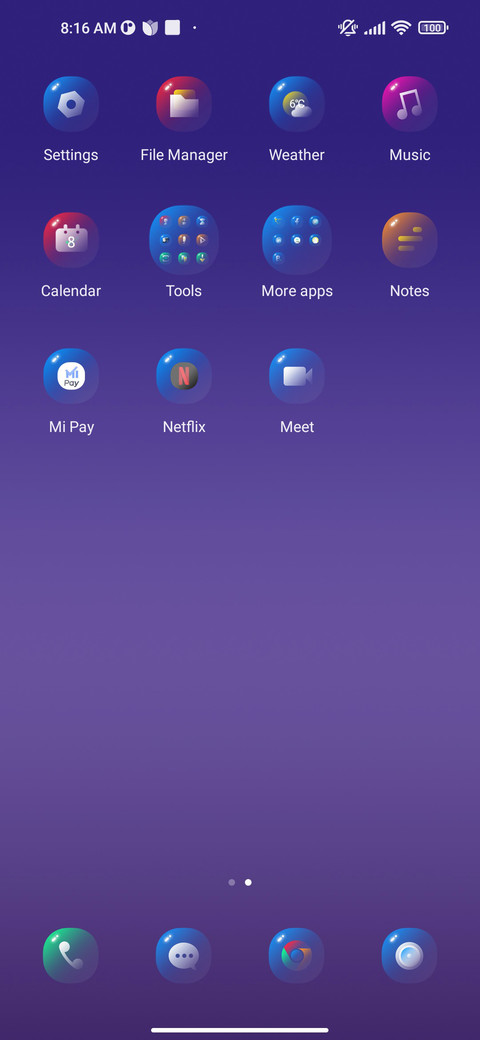Open the Weather app icon
Viewport: 480px width, 1040px height.
click(296, 104)
